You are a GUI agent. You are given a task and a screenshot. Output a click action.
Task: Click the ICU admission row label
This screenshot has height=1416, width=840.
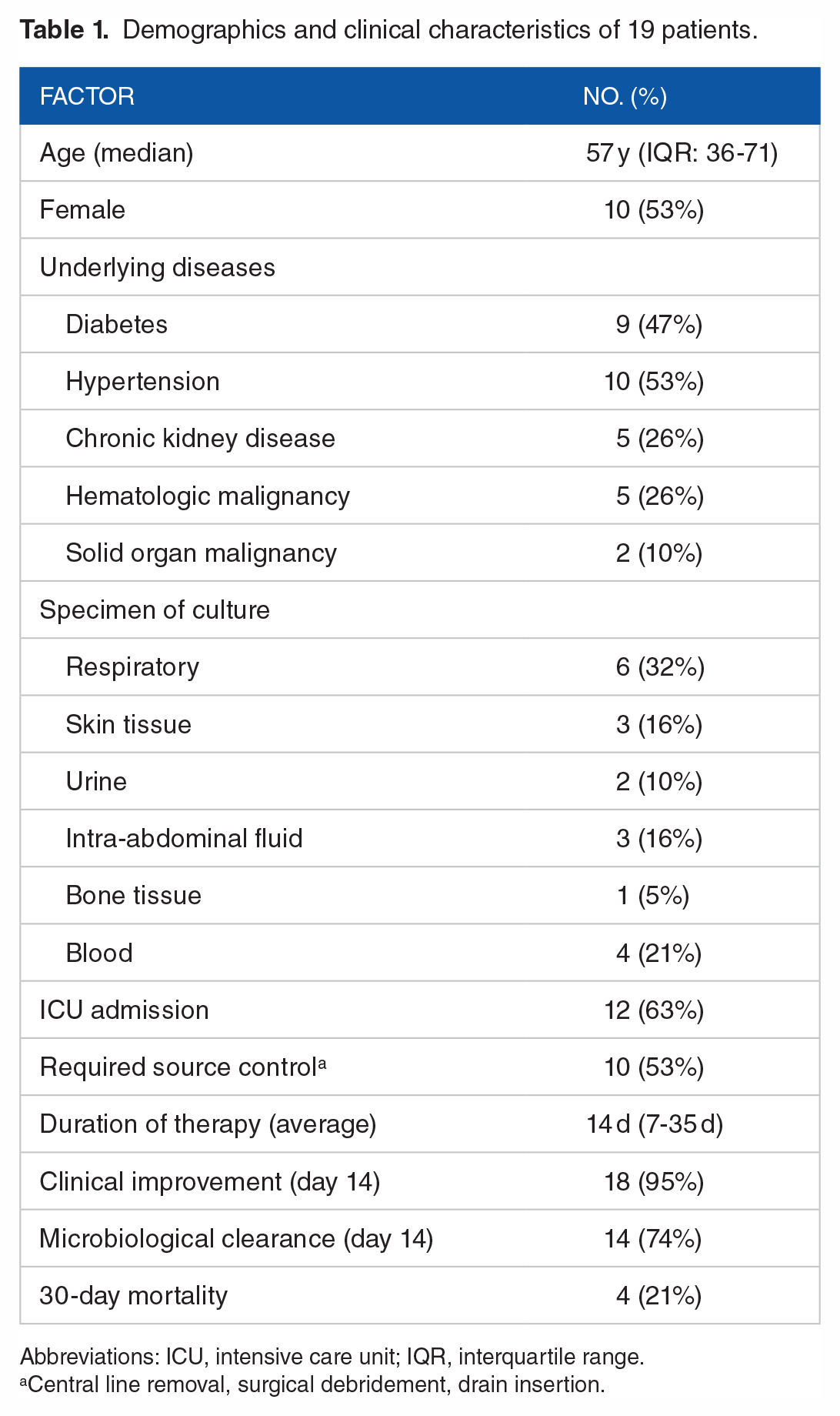[x=125, y=1010]
